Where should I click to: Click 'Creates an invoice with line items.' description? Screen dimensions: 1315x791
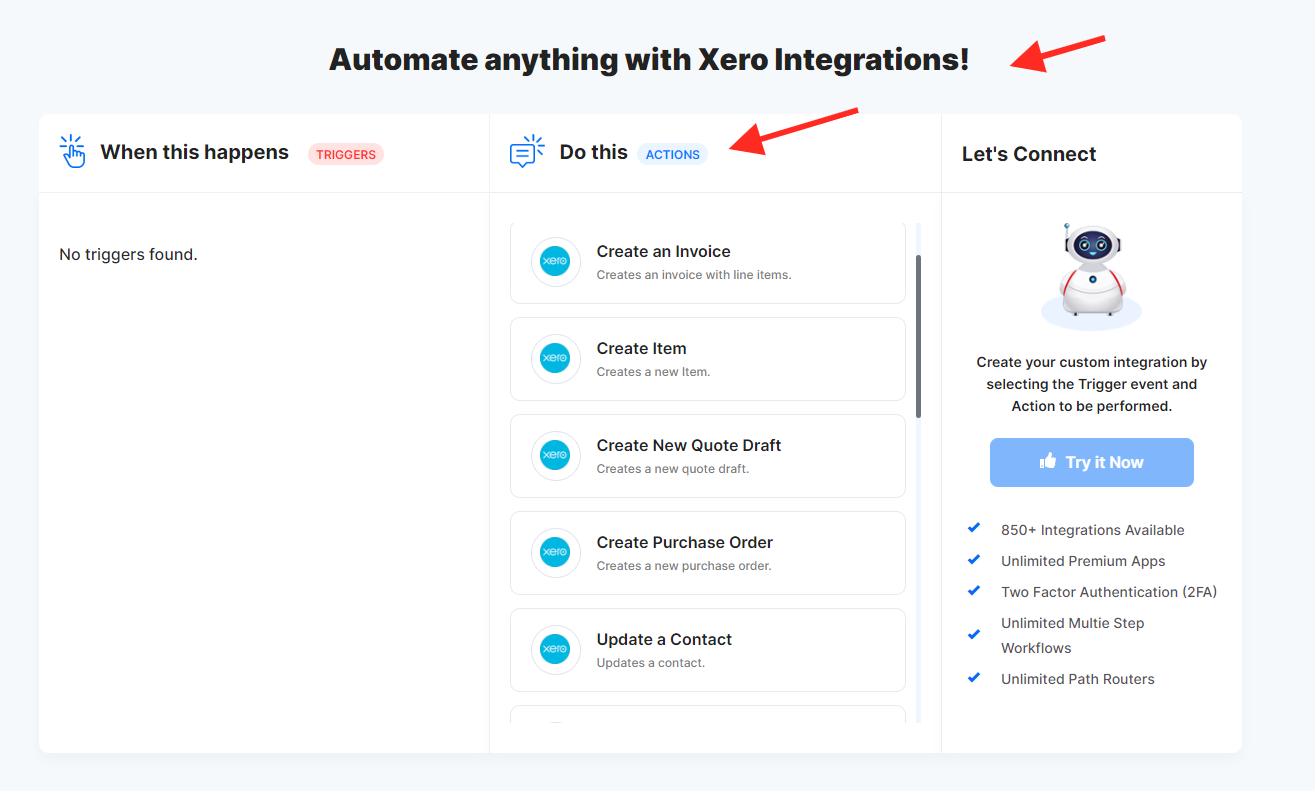pyautogui.click(x=694, y=275)
